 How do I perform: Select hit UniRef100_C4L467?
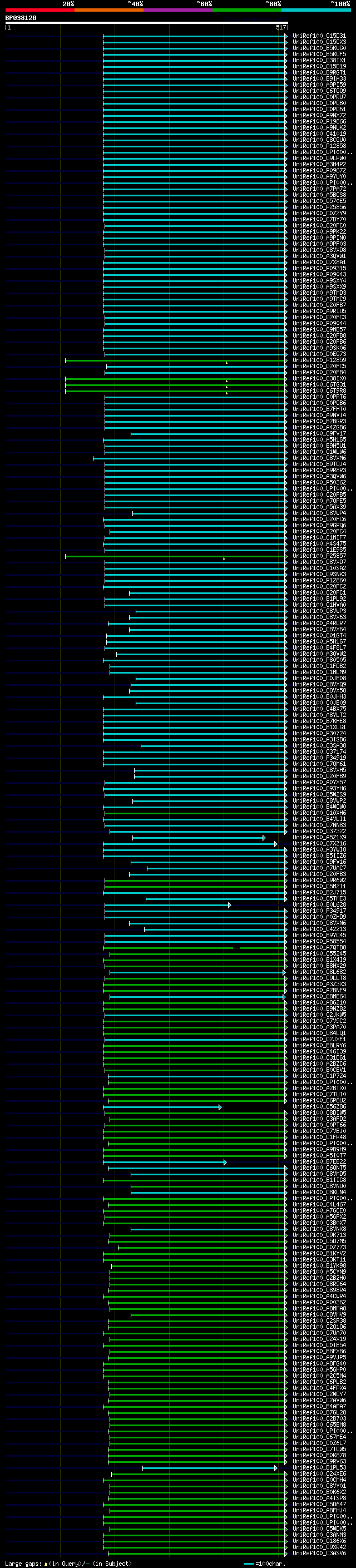coord(319,1205)
